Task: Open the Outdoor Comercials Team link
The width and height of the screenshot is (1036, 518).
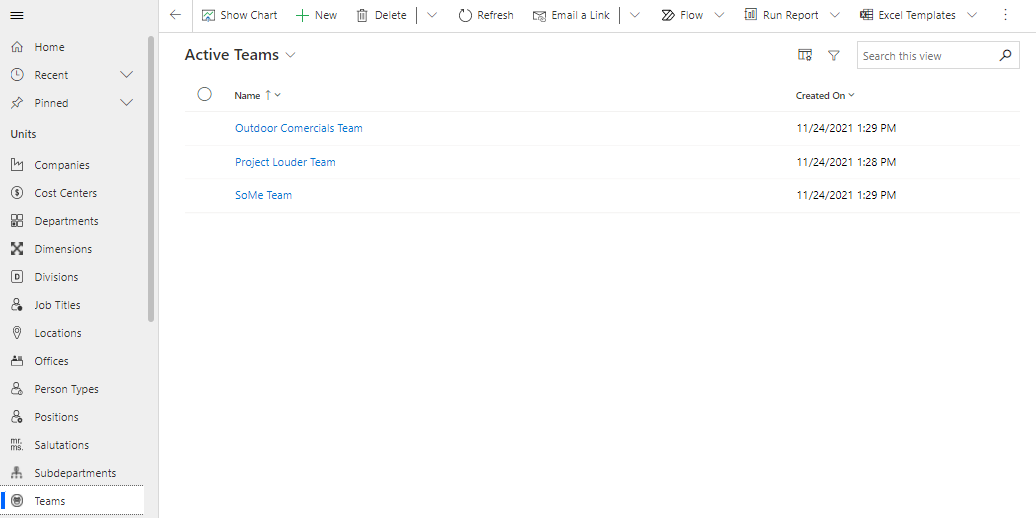Action: click(x=298, y=128)
